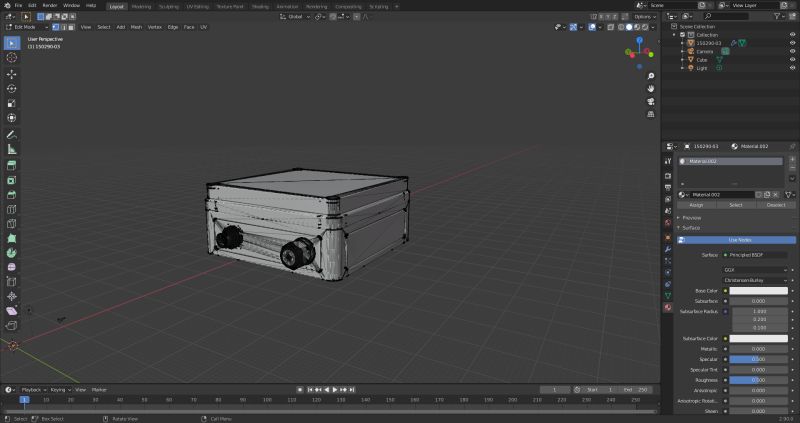Viewport: 800px width, 423px height.
Task: Choose the Measure ruler tool
Action: (11, 149)
